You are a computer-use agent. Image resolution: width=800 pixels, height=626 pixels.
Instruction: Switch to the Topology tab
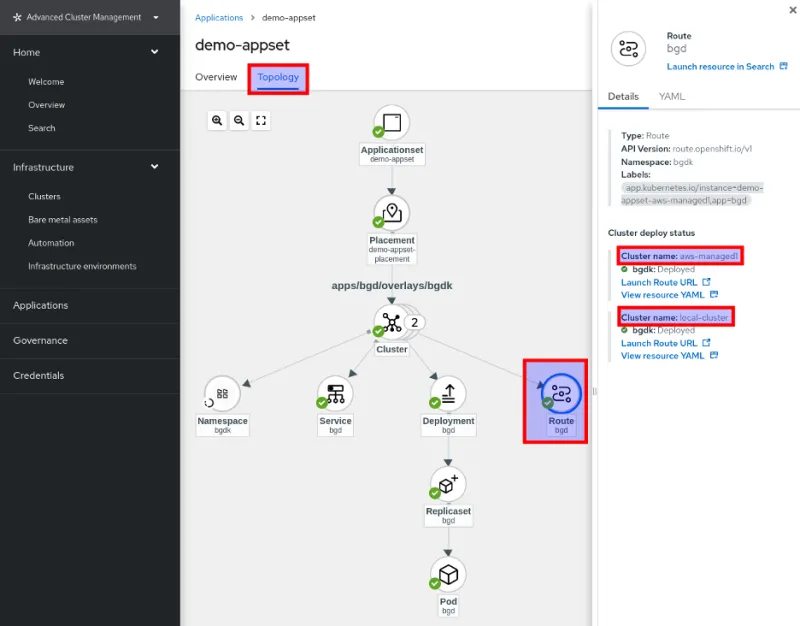tap(278, 78)
